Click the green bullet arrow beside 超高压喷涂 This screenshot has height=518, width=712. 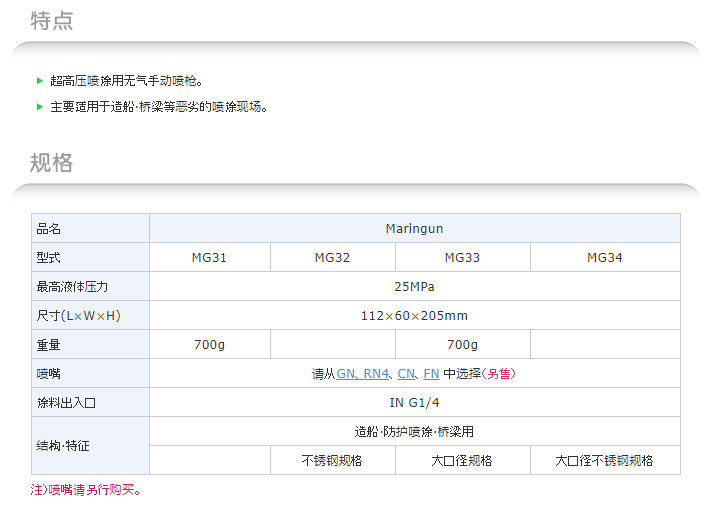(x=40, y=81)
